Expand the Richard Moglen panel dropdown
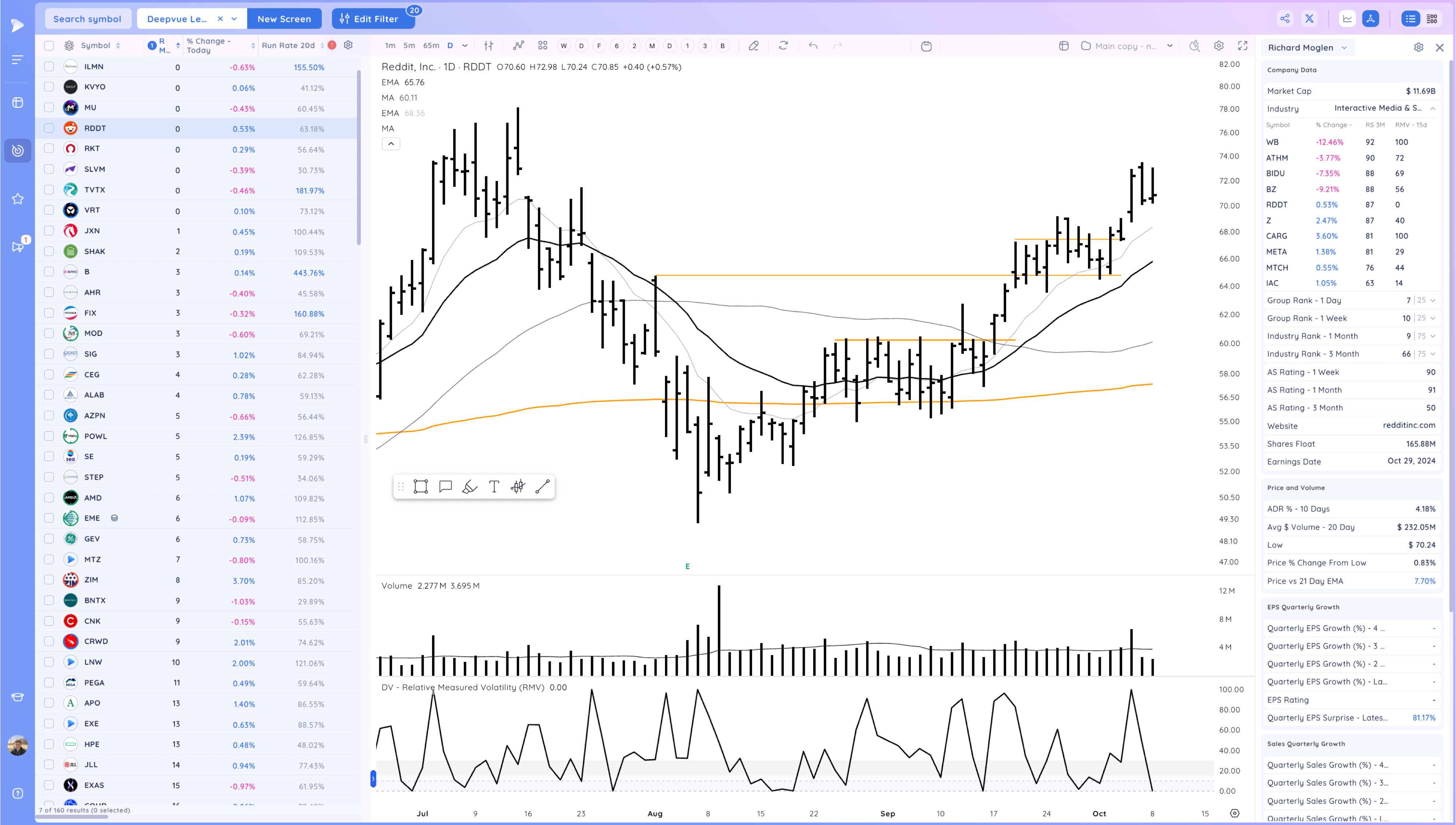Image resolution: width=1456 pixels, height=825 pixels. 1345,48
